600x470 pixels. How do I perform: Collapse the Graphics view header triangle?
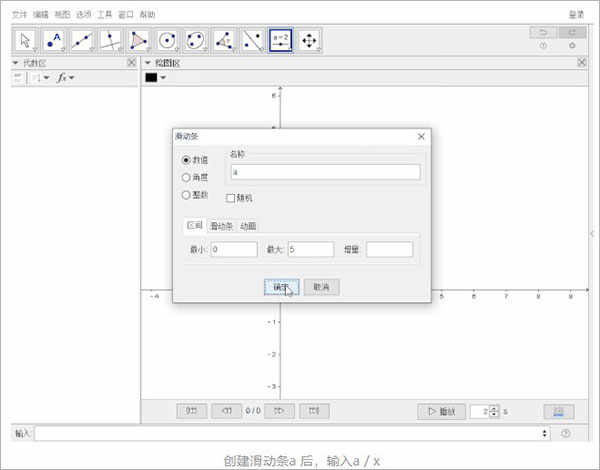(x=147, y=63)
